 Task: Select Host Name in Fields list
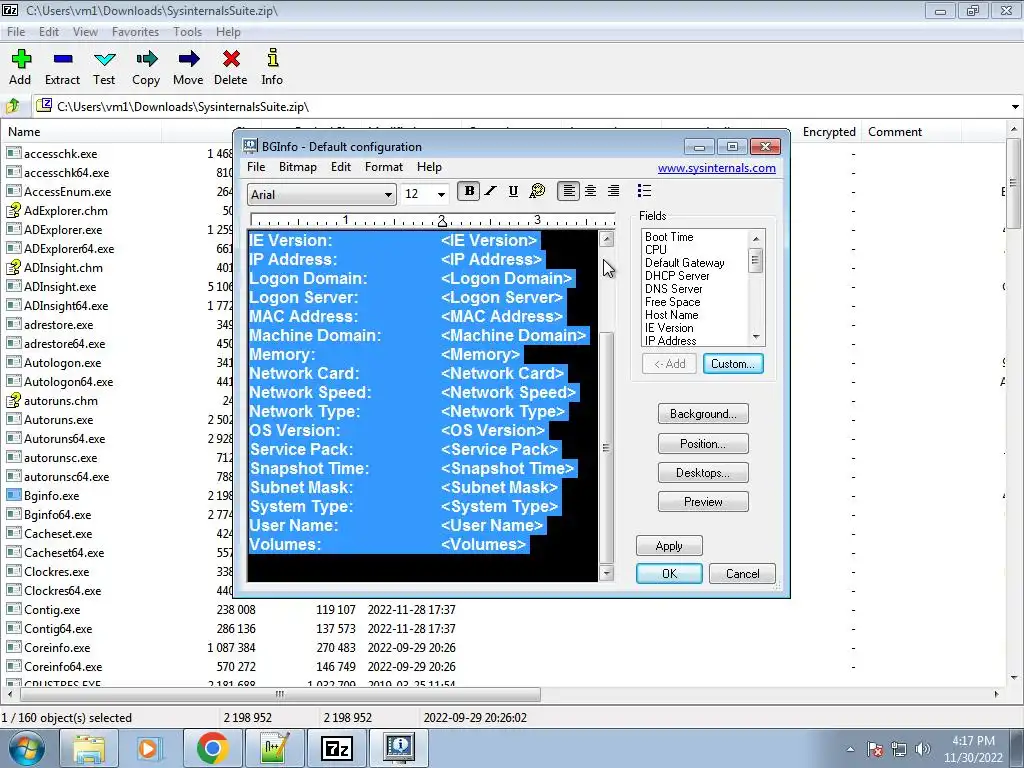click(671, 315)
